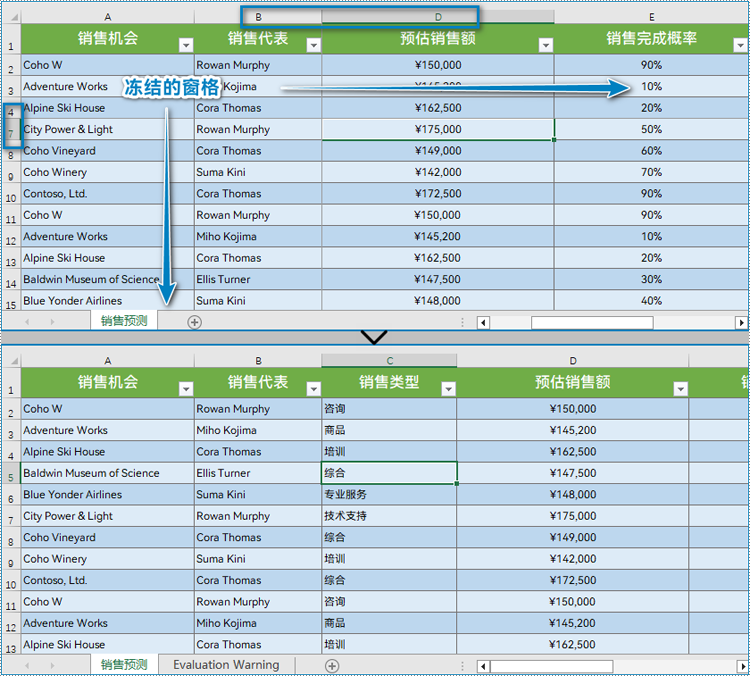Select column D header in bottom sheet
This screenshot has width=750, height=676.
tap(573, 361)
